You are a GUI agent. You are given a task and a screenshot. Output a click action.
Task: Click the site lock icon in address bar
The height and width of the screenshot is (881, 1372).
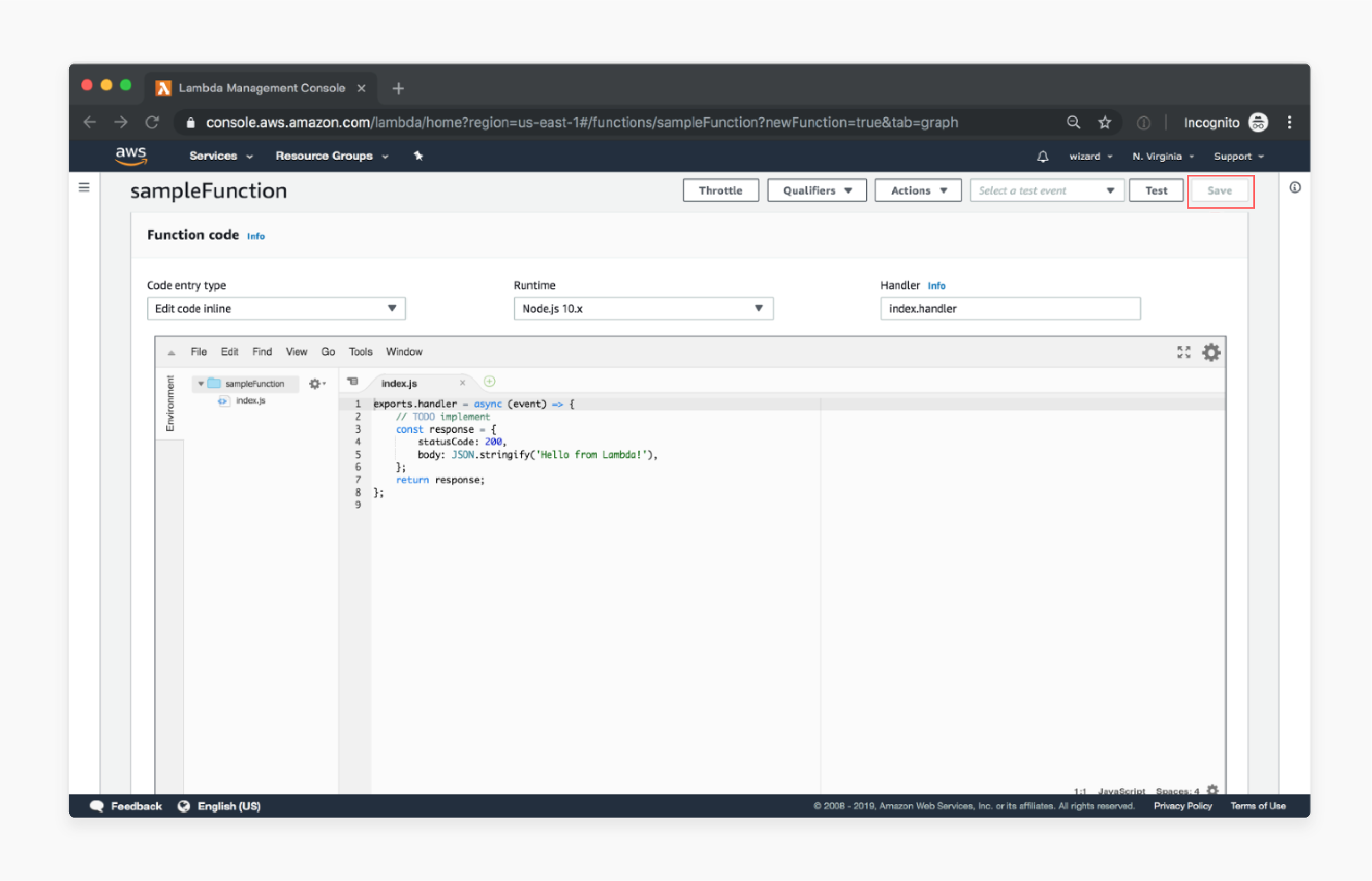(191, 123)
